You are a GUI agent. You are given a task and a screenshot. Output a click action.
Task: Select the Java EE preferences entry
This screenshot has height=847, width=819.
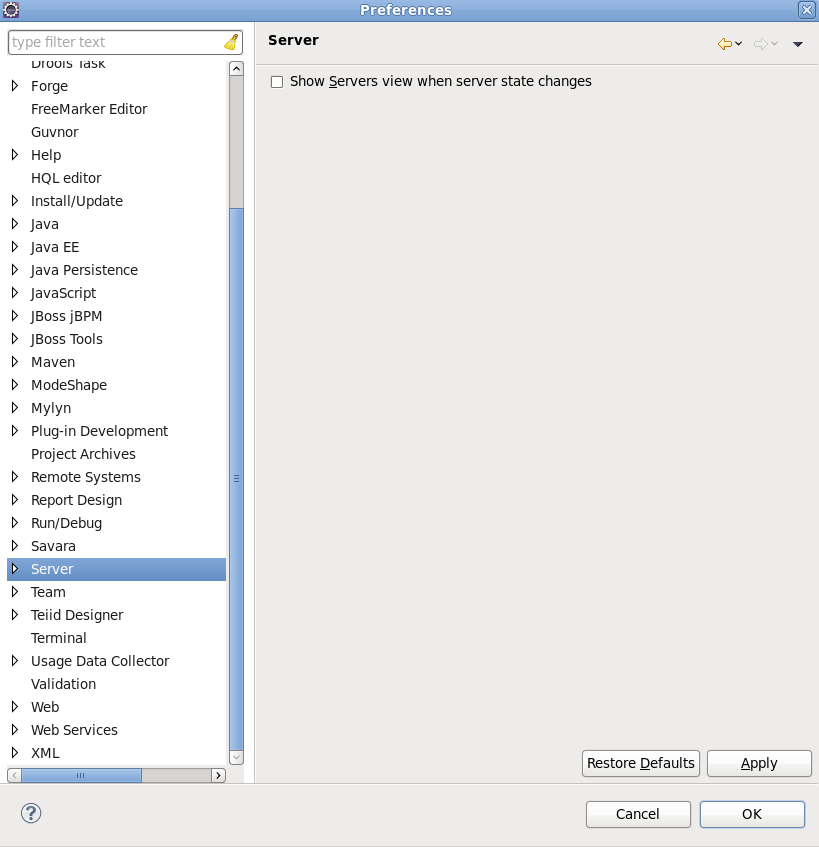point(55,247)
